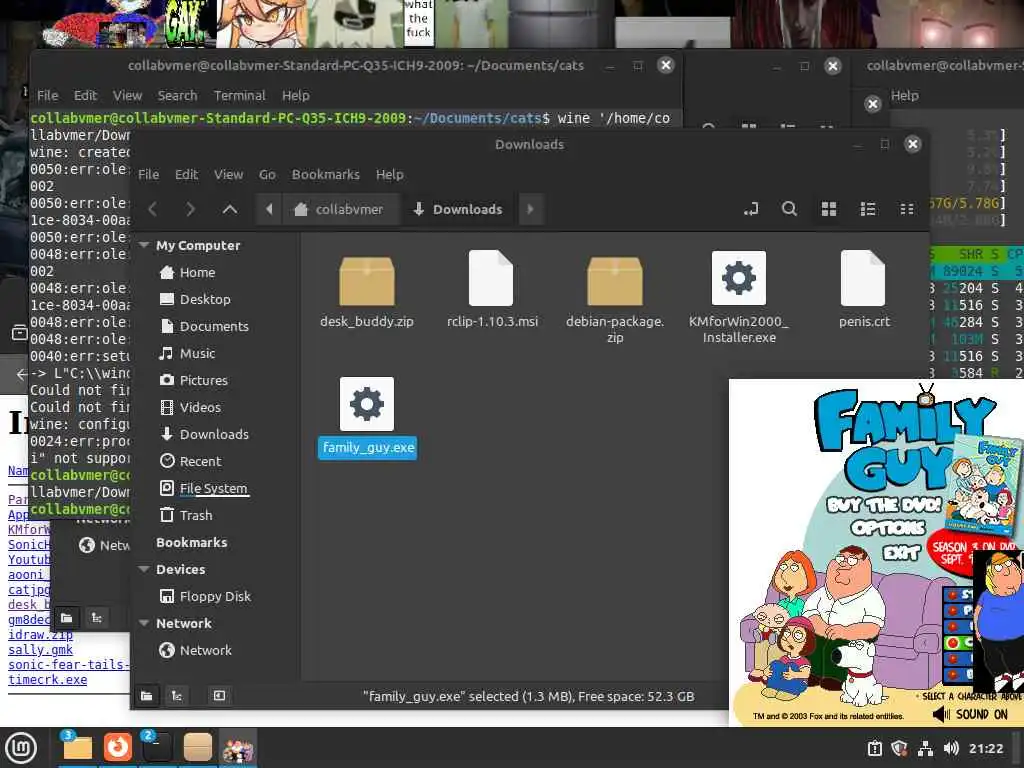Collapse the Network sidebar section
Viewport: 1024px width, 768px height.
[144, 623]
